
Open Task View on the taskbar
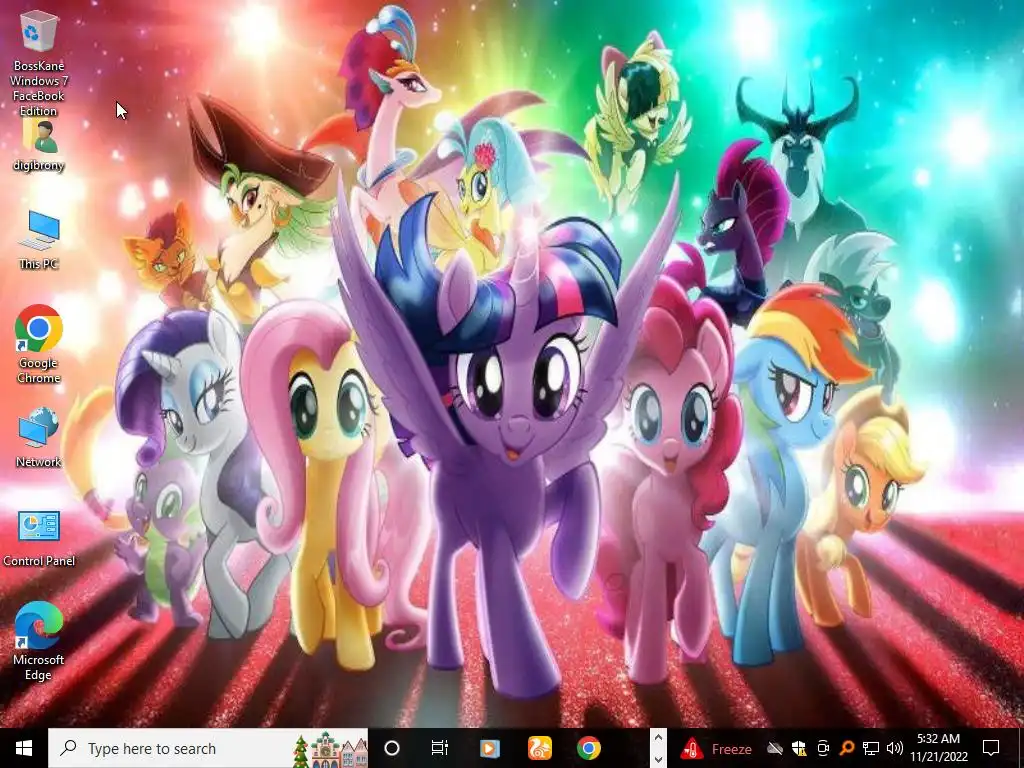click(x=440, y=748)
